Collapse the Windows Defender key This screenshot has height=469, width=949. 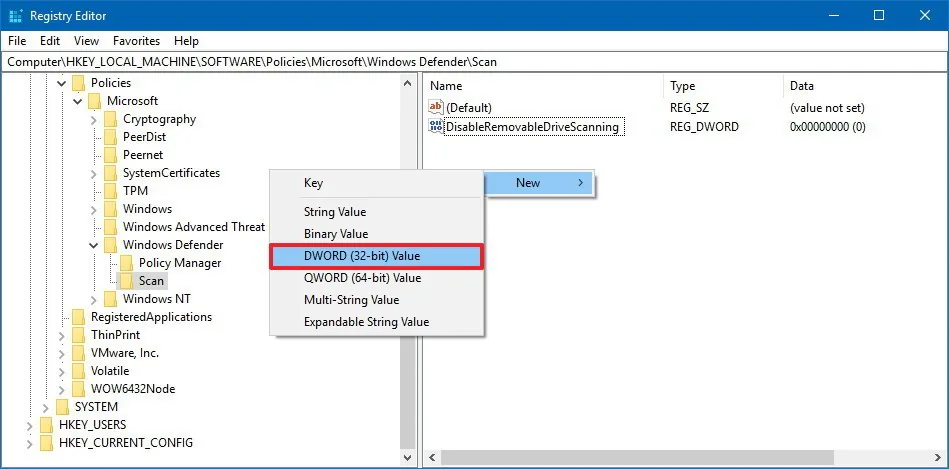click(x=93, y=245)
